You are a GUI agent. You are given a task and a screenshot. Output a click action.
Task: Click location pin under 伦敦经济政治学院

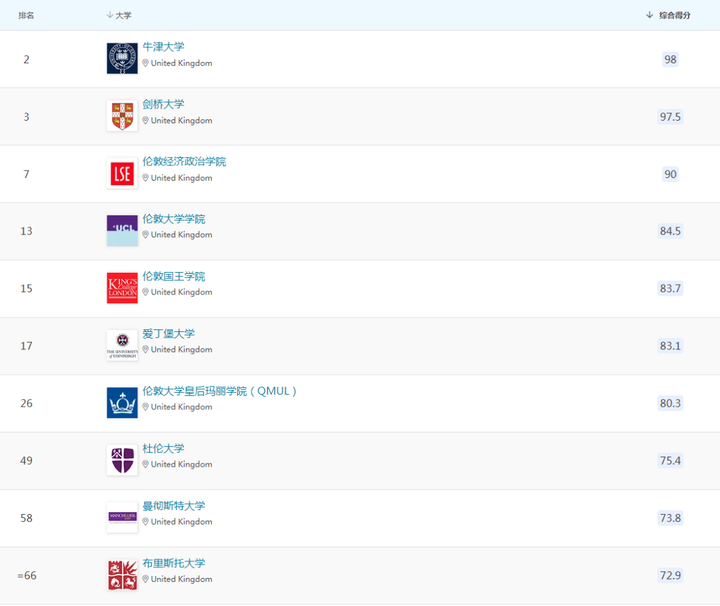pyautogui.click(x=145, y=178)
